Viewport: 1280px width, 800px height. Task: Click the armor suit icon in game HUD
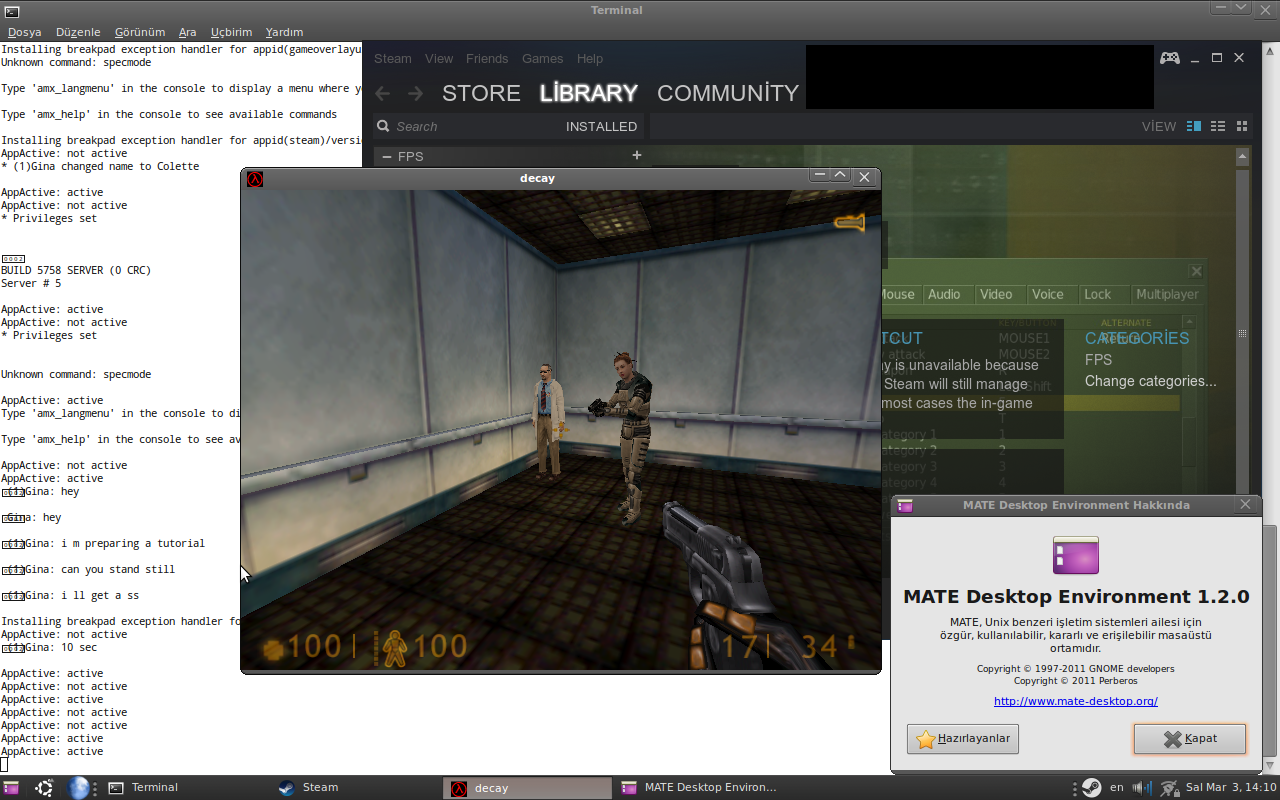[395, 648]
